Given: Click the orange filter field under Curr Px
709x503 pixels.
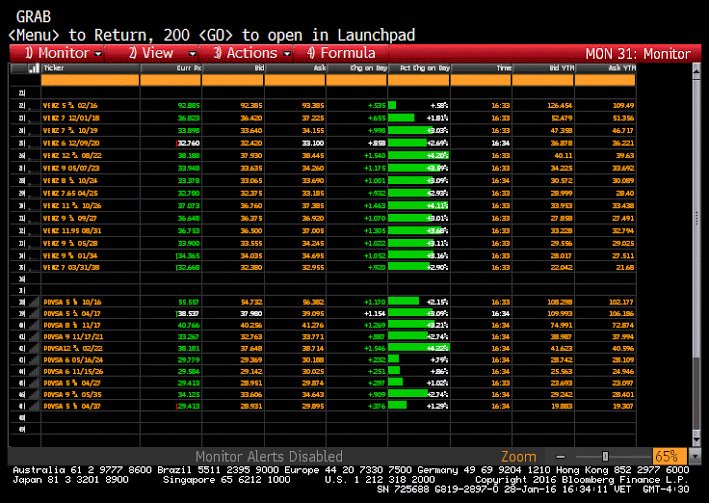Looking at the screenshot, I should coord(171,81).
